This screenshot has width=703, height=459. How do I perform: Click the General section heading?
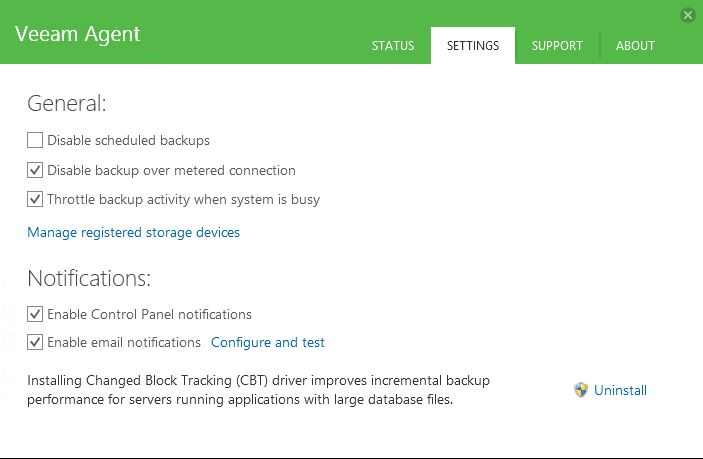pyautogui.click(x=66, y=103)
